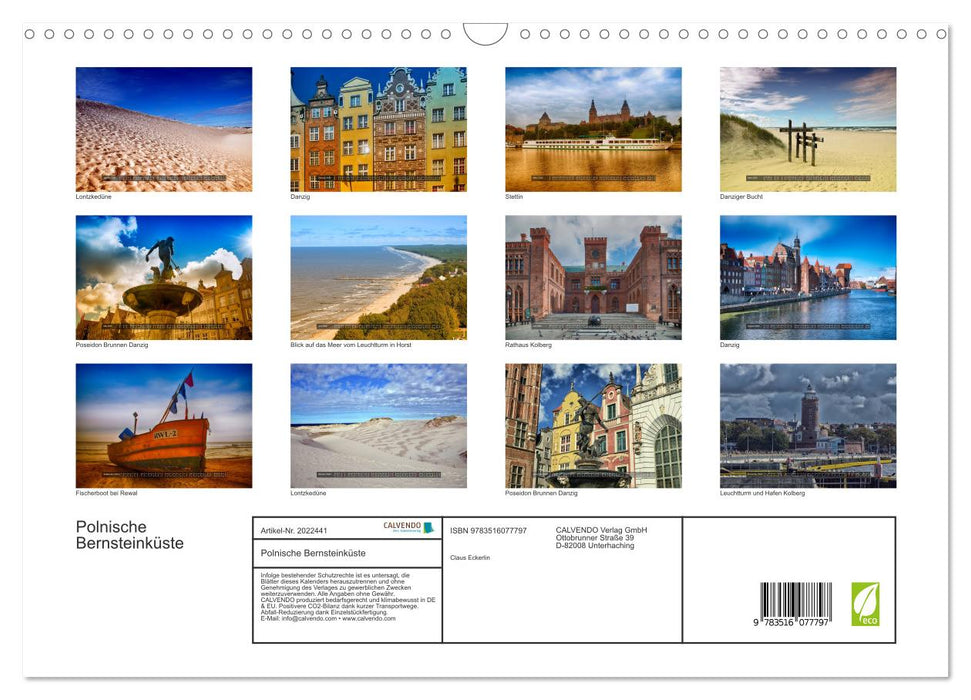The height and width of the screenshot is (700, 971).
Task: Click the Claus Eckerlin author name
Action: (x=472, y=558)
